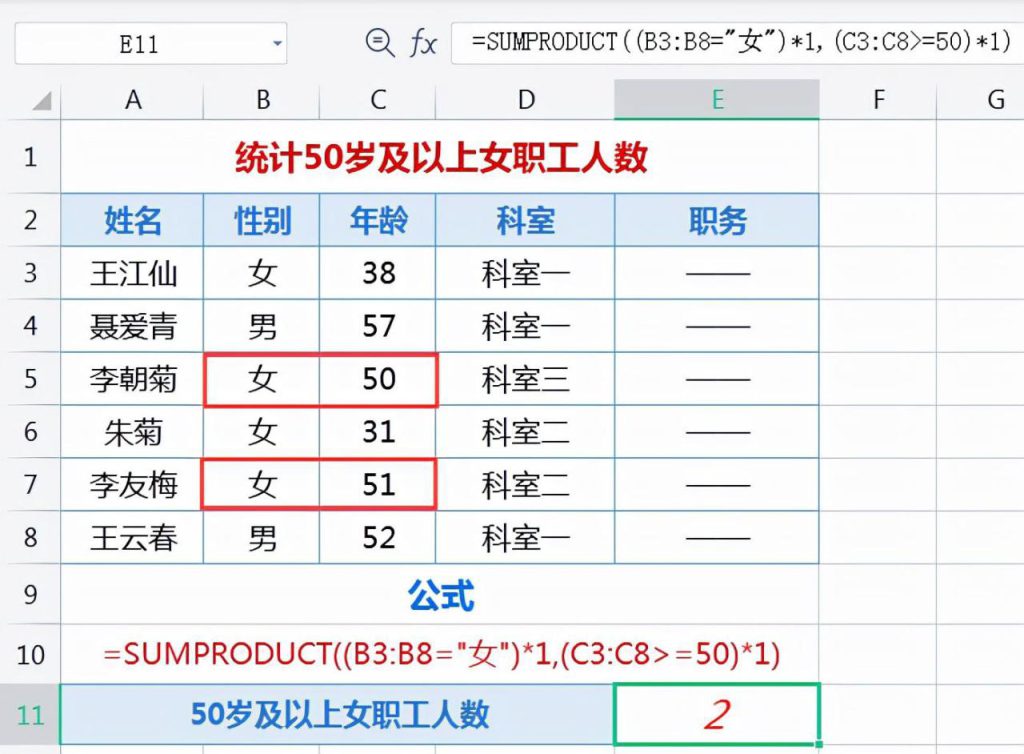Select row 5 header
The image size is (1024, 754).
pyautogui.click(x=30, y=379)
